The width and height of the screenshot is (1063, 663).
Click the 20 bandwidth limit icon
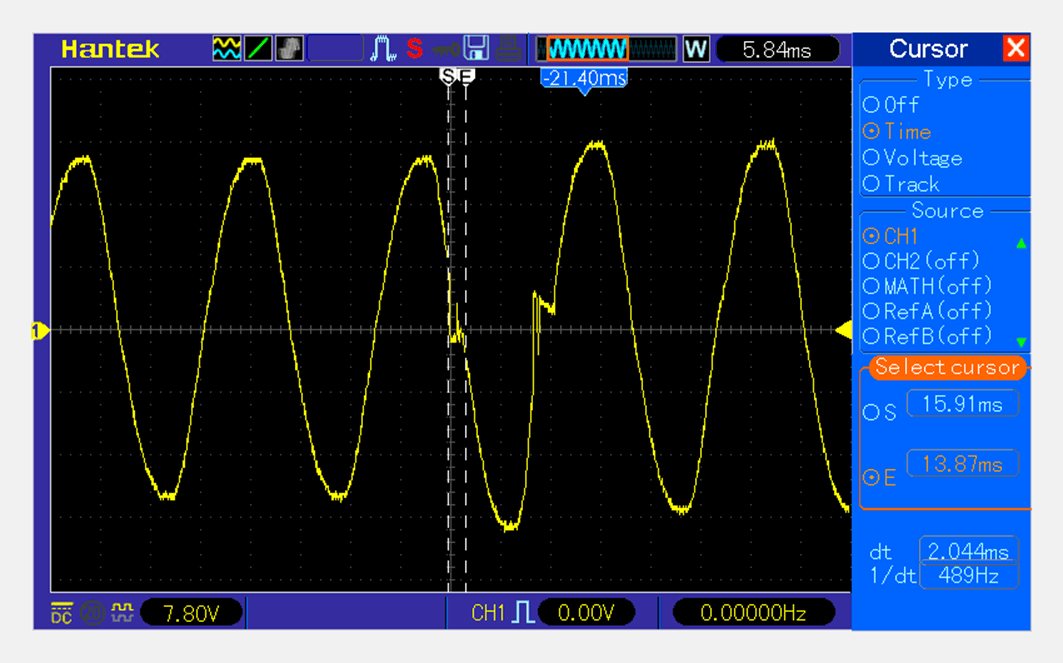click(x=92, y=613)
